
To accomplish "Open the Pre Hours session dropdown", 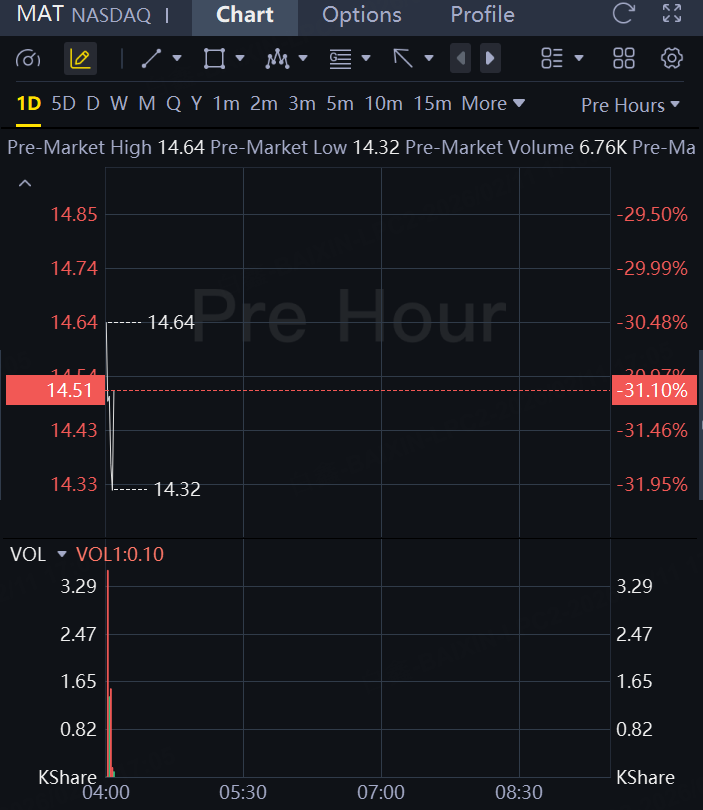I will point(630,105).
